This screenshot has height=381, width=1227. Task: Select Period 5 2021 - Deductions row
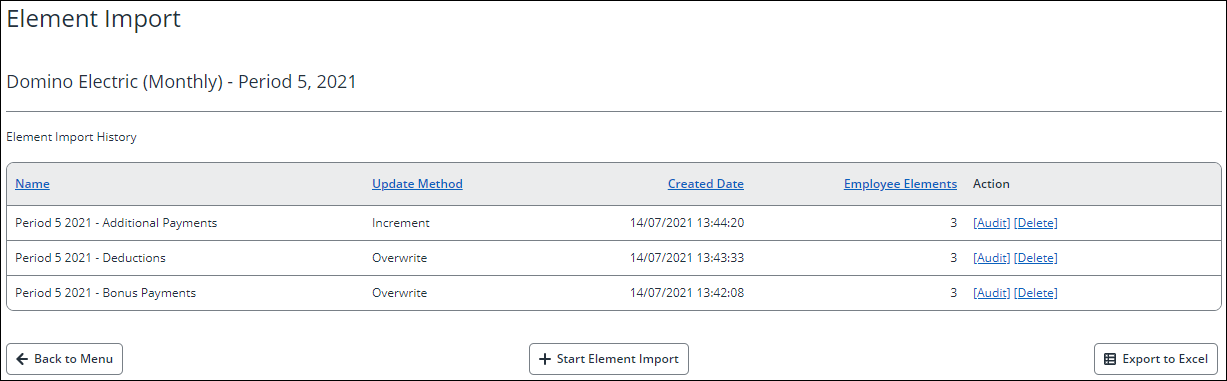(x=613, y=258)
